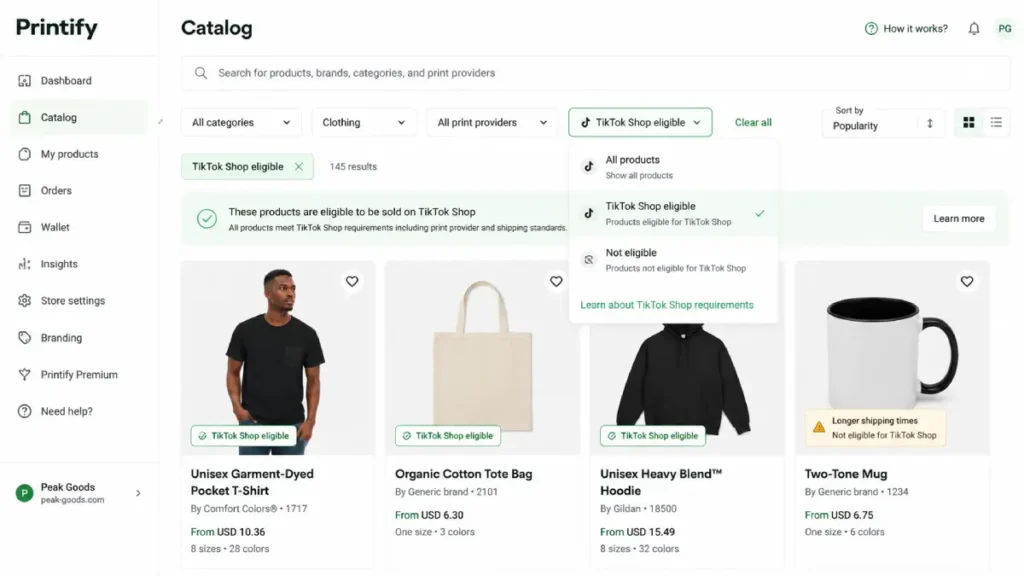Screen dimensions: 1024x576
Task: Collapse the sidebar with the small arrow
Action: (161, 121)
